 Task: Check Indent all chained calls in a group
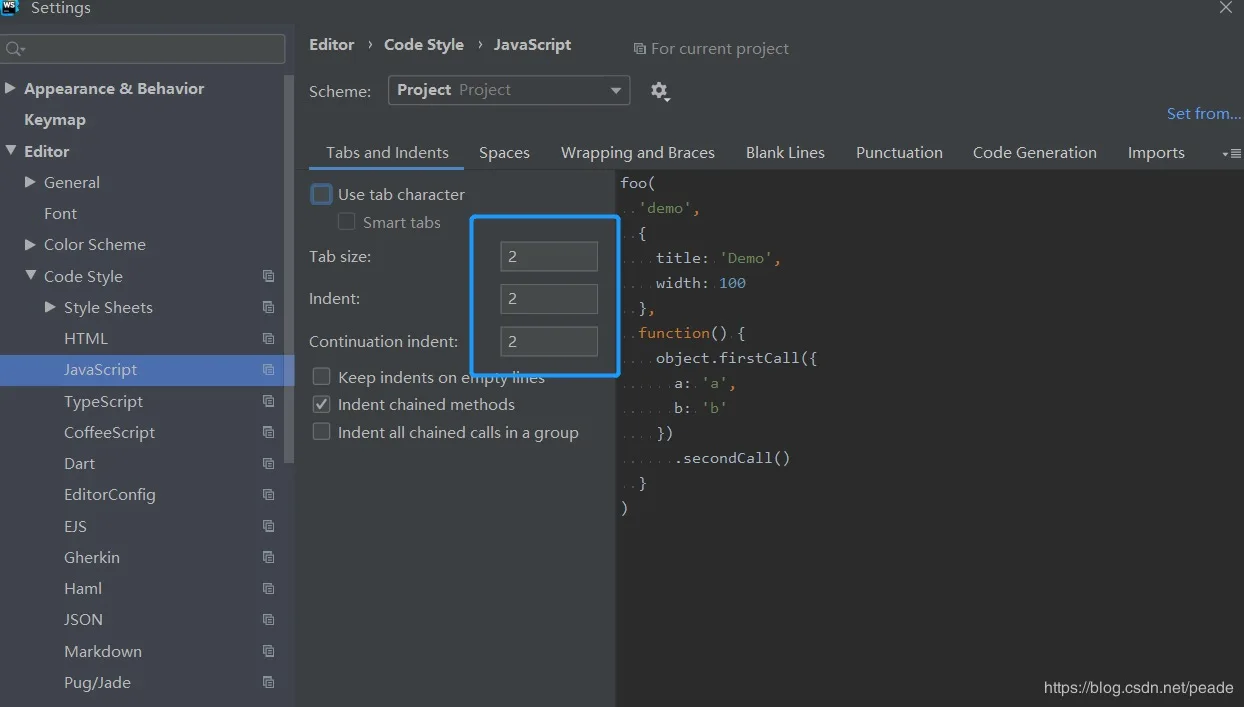pos(321,432)
